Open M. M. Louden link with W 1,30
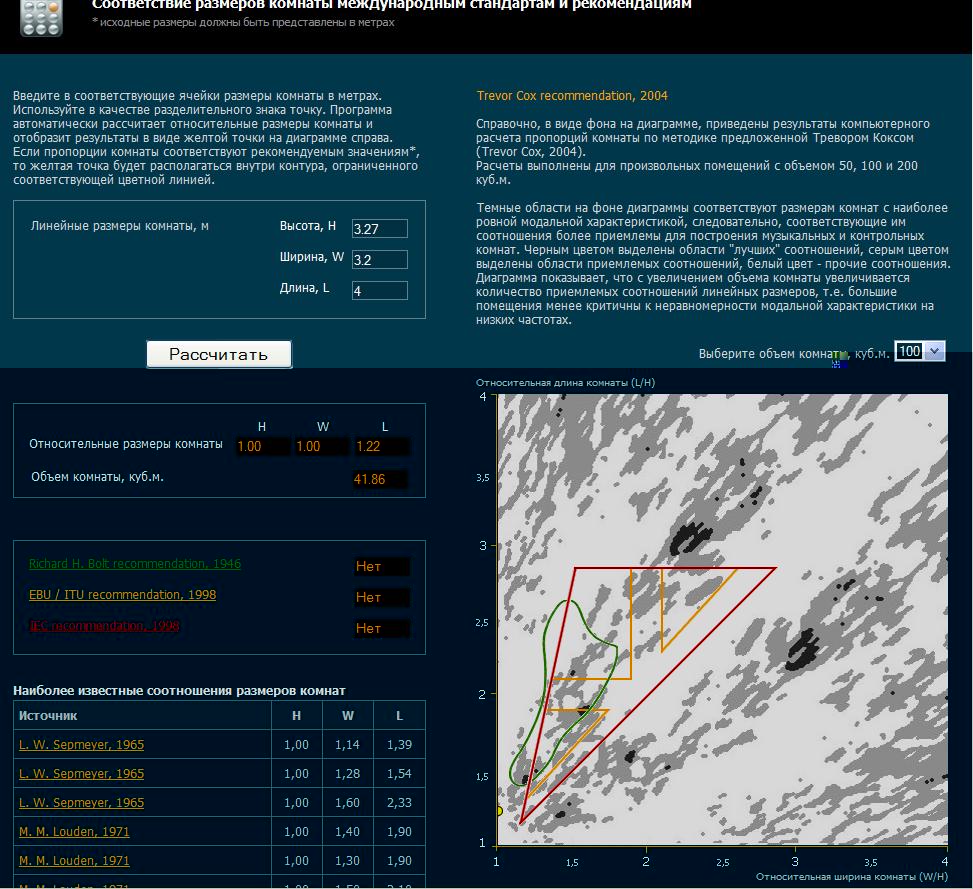Screen dimensions: 973x889 pyautogui.click(x=74, y=861)
